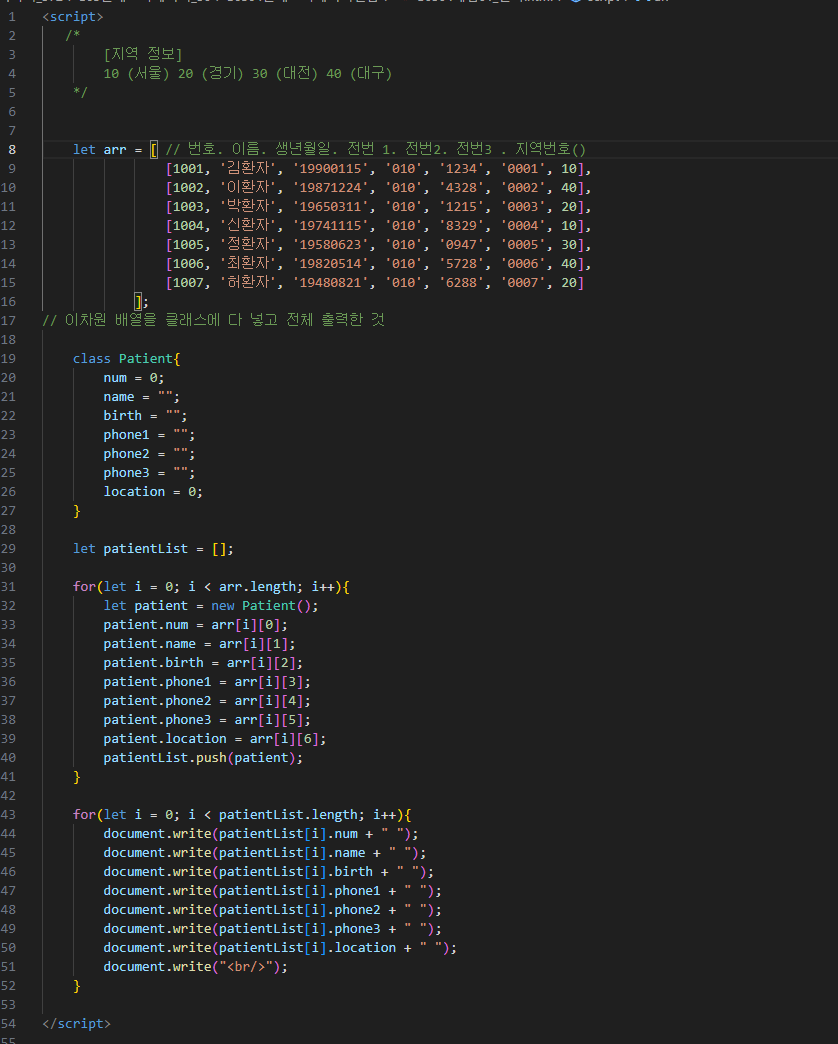Click line number 31 in the gutter
The width and height of the screenshot is (838, 1044).
[x=8, y=587]
